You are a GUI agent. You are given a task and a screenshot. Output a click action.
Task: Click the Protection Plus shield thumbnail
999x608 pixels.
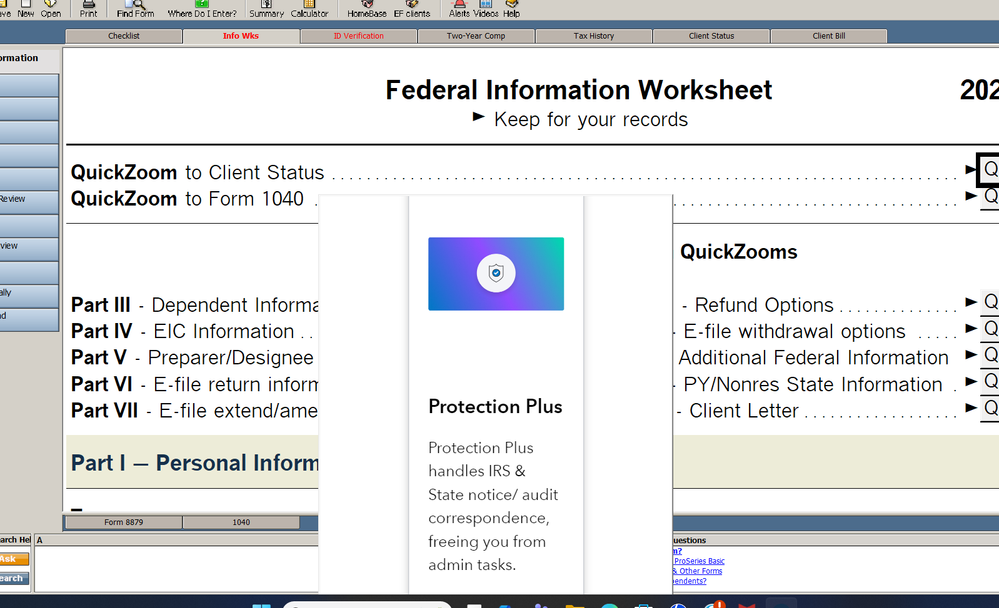click(495, 273)
